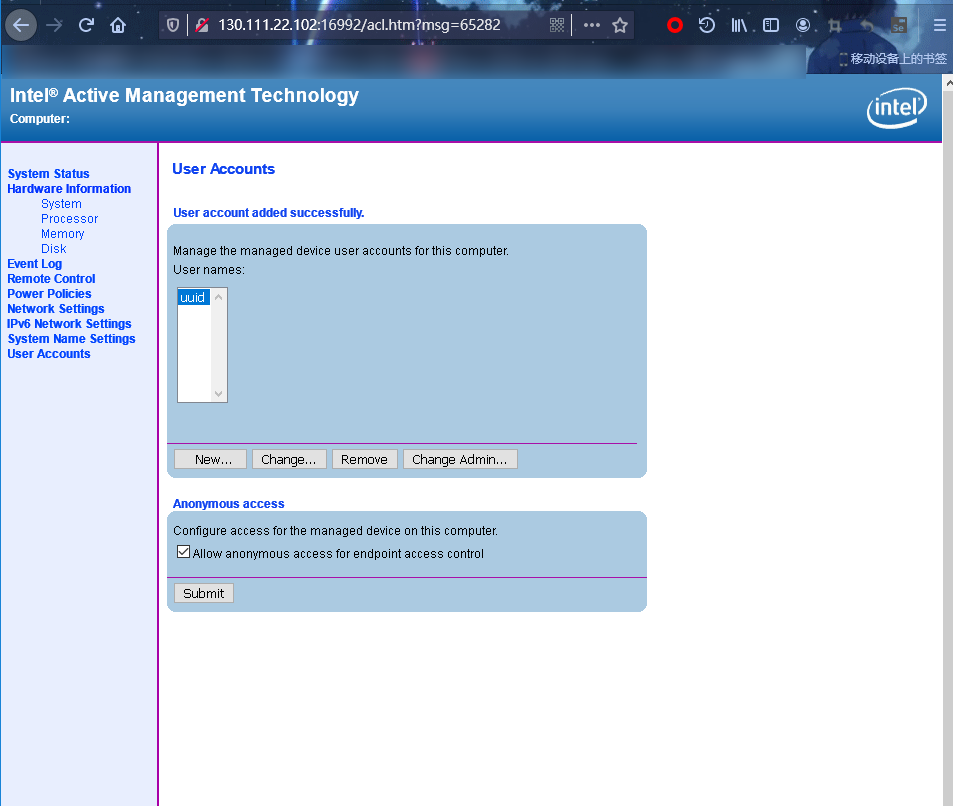
Task: Go to Remote Control page
Action: [51, 279]
